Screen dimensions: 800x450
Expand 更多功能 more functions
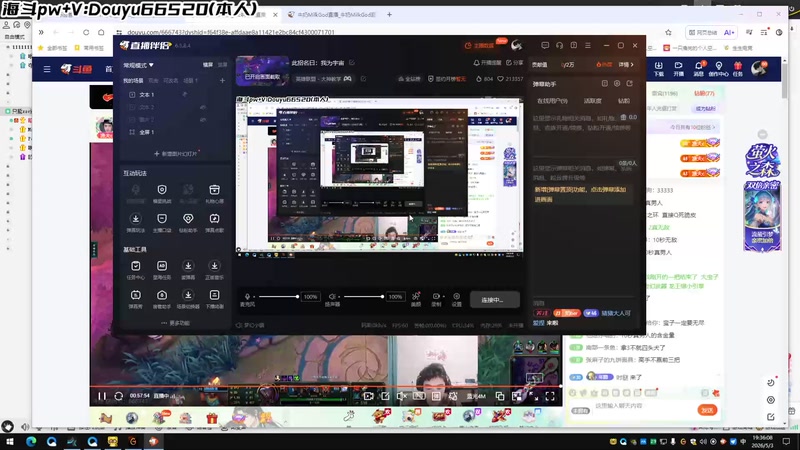(175, 323)
